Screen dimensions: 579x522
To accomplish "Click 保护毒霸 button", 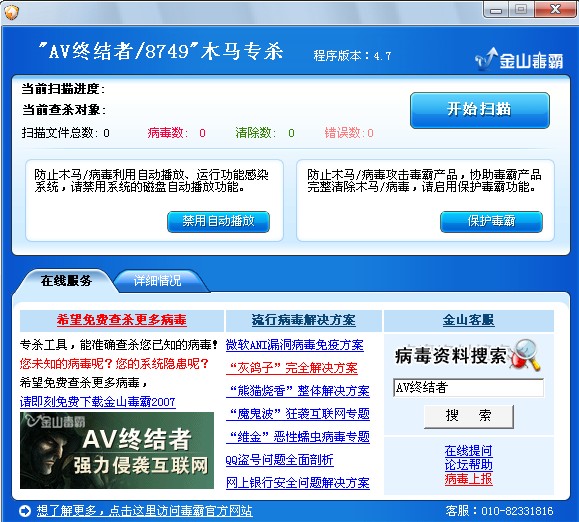I will [x=491, y=221].
